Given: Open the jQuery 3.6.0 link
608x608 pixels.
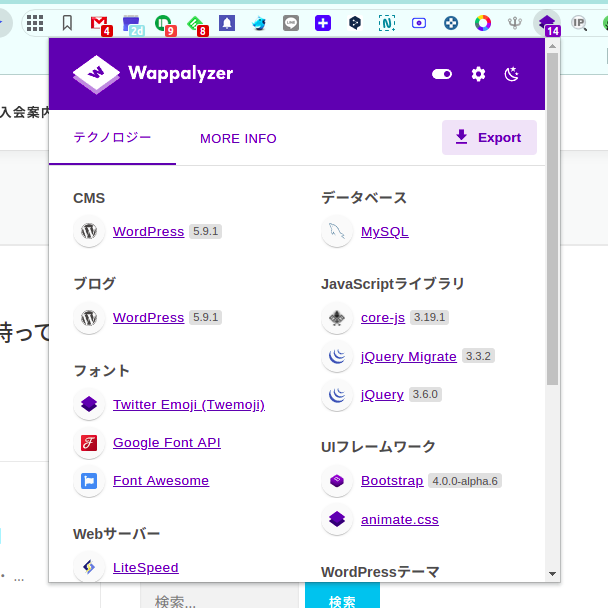Looking at the screenshot, I should pyautogui.click(x=382, y=395).
